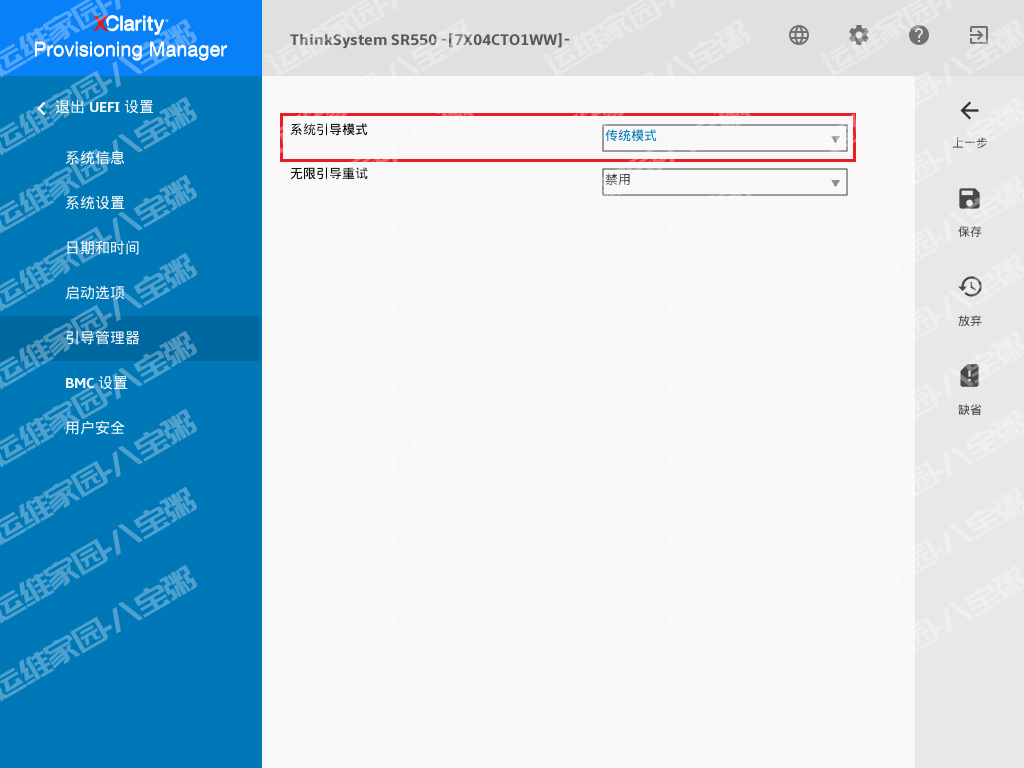Viewport: 1024px width, 768px height.
Task: Click the globe language icon
Action: click(x=799, y=35)
